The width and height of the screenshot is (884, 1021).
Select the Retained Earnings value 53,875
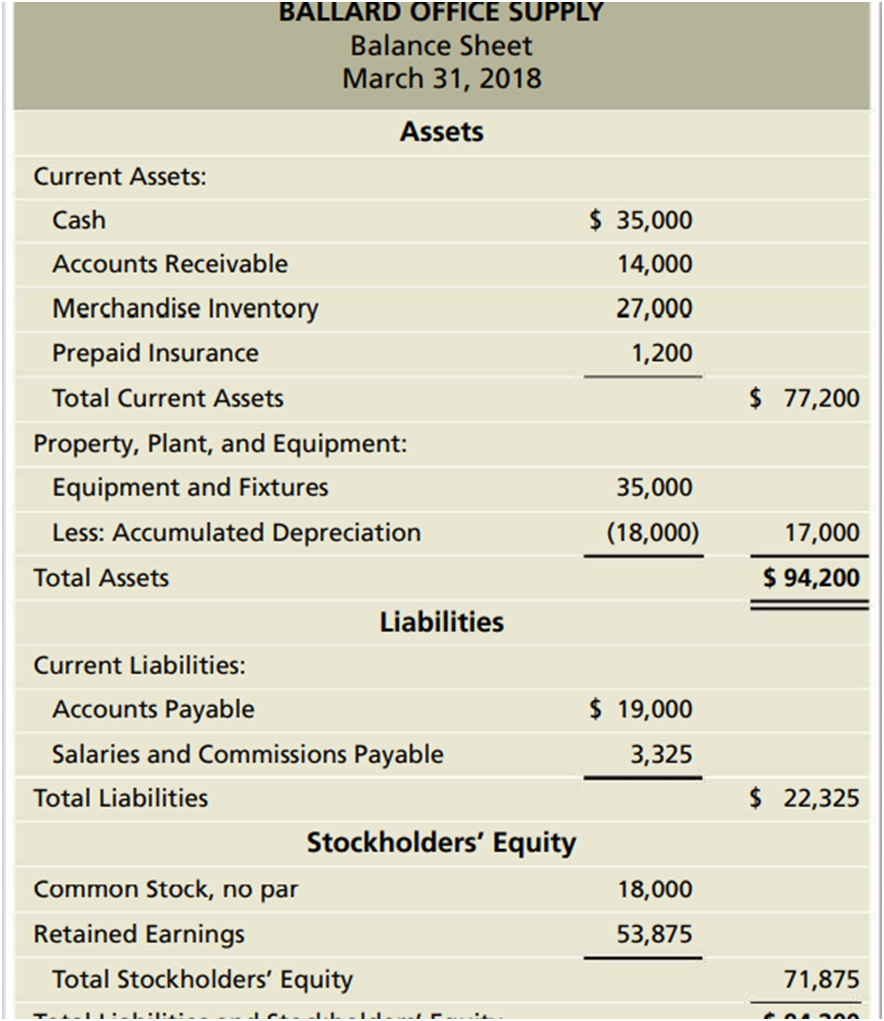click(x=654, y=934)
